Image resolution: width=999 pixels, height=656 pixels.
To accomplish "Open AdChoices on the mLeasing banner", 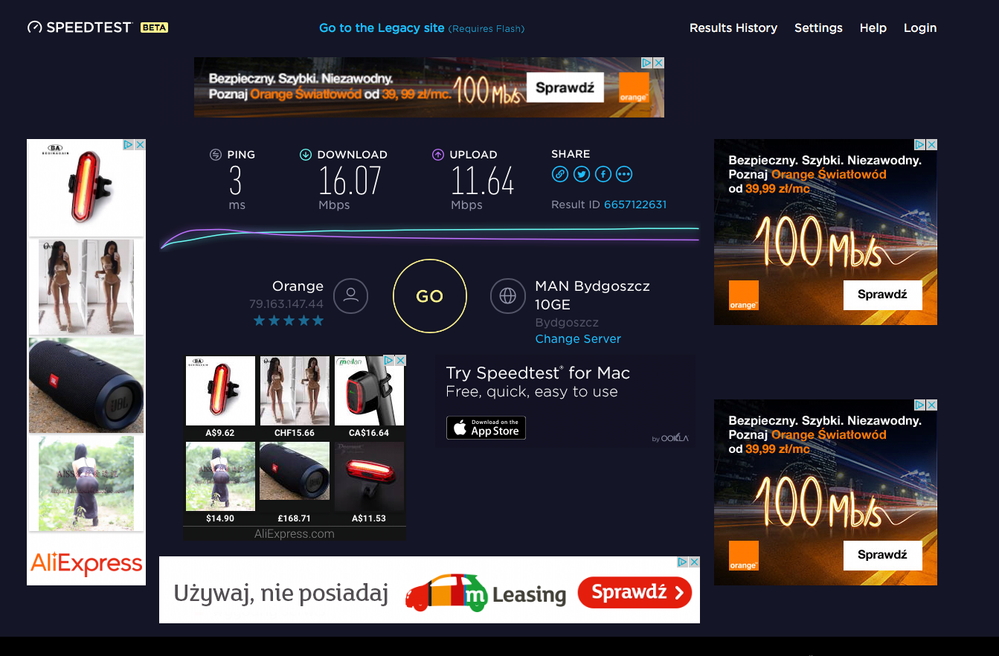I will tap(682, 562).
